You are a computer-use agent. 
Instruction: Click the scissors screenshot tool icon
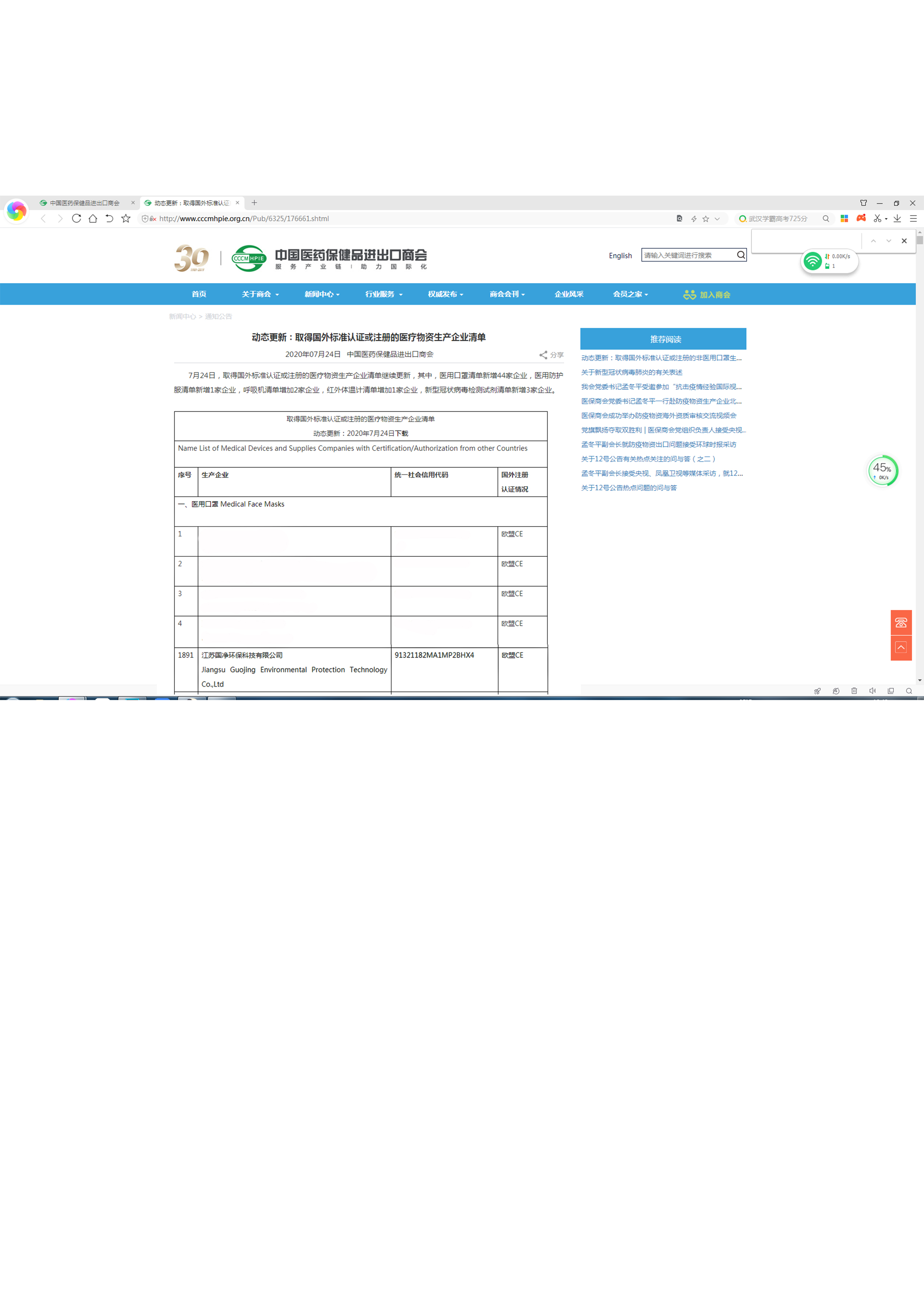coord(877,219)
